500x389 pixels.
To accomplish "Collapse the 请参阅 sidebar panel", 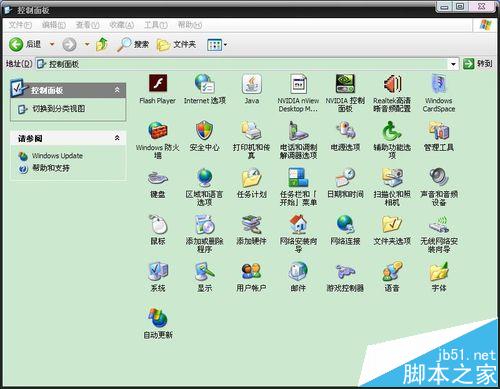I will [117, 138].
